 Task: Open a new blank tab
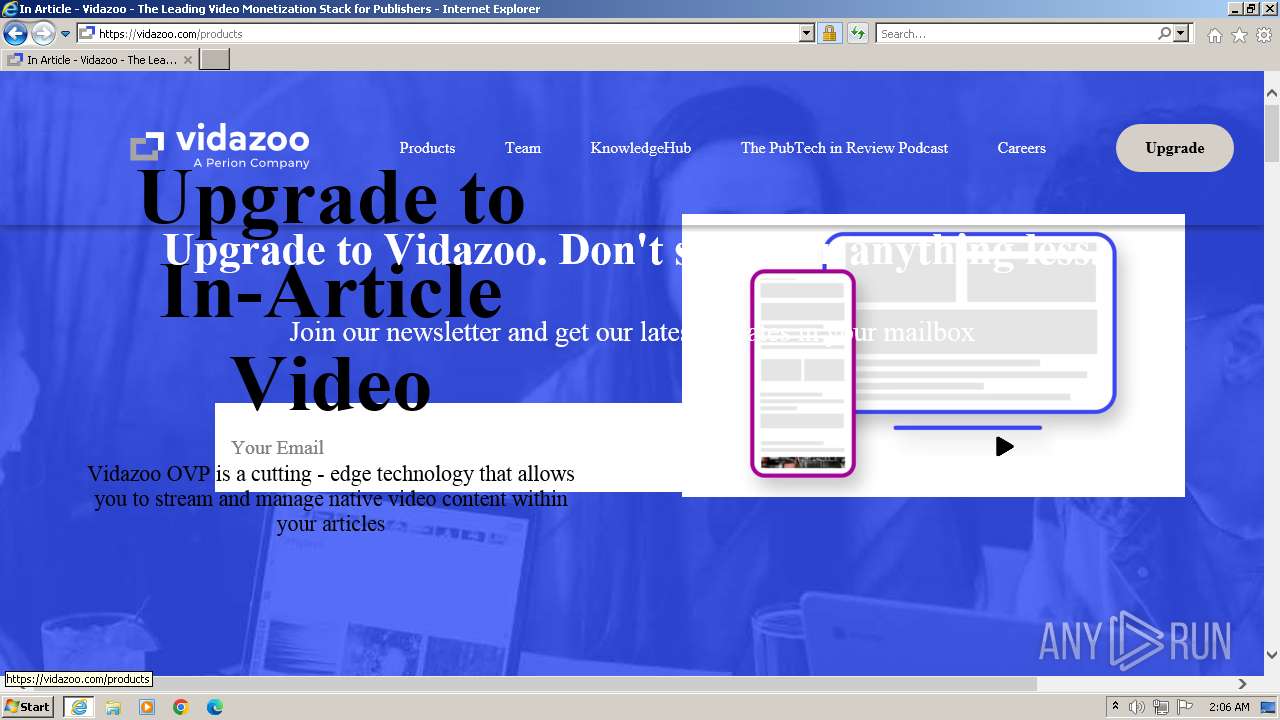[215, 60]
